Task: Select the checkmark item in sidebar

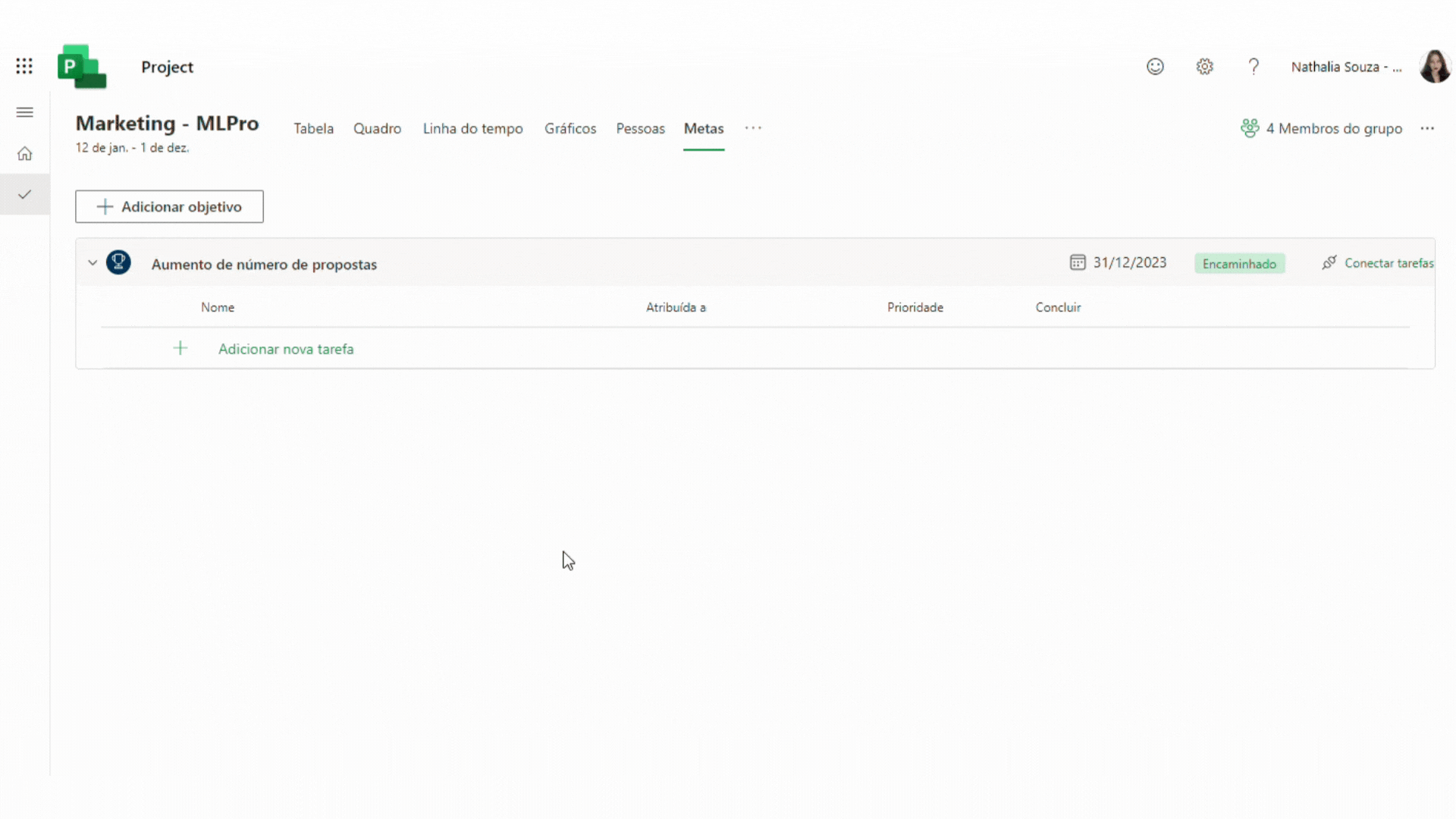Action: pyautogui.click(x=25, y=195)
